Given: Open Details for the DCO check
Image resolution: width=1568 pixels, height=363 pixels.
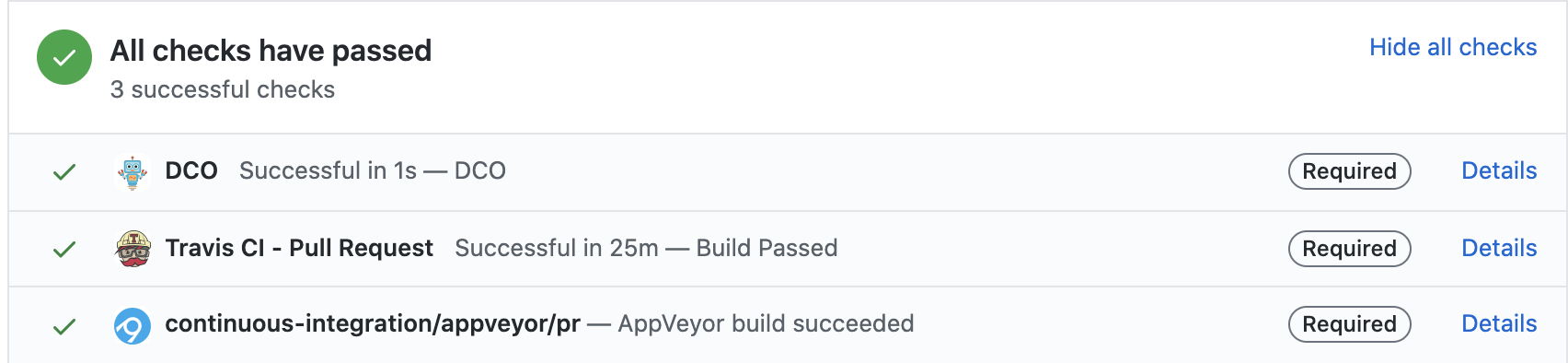Looking at the screenshot, I should tap(1499, 170).
